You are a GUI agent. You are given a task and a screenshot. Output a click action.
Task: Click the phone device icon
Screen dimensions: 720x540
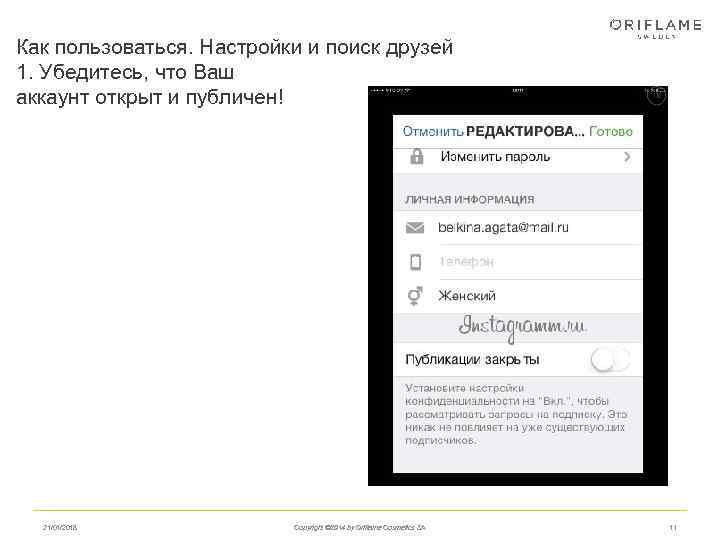click(416, 262)
